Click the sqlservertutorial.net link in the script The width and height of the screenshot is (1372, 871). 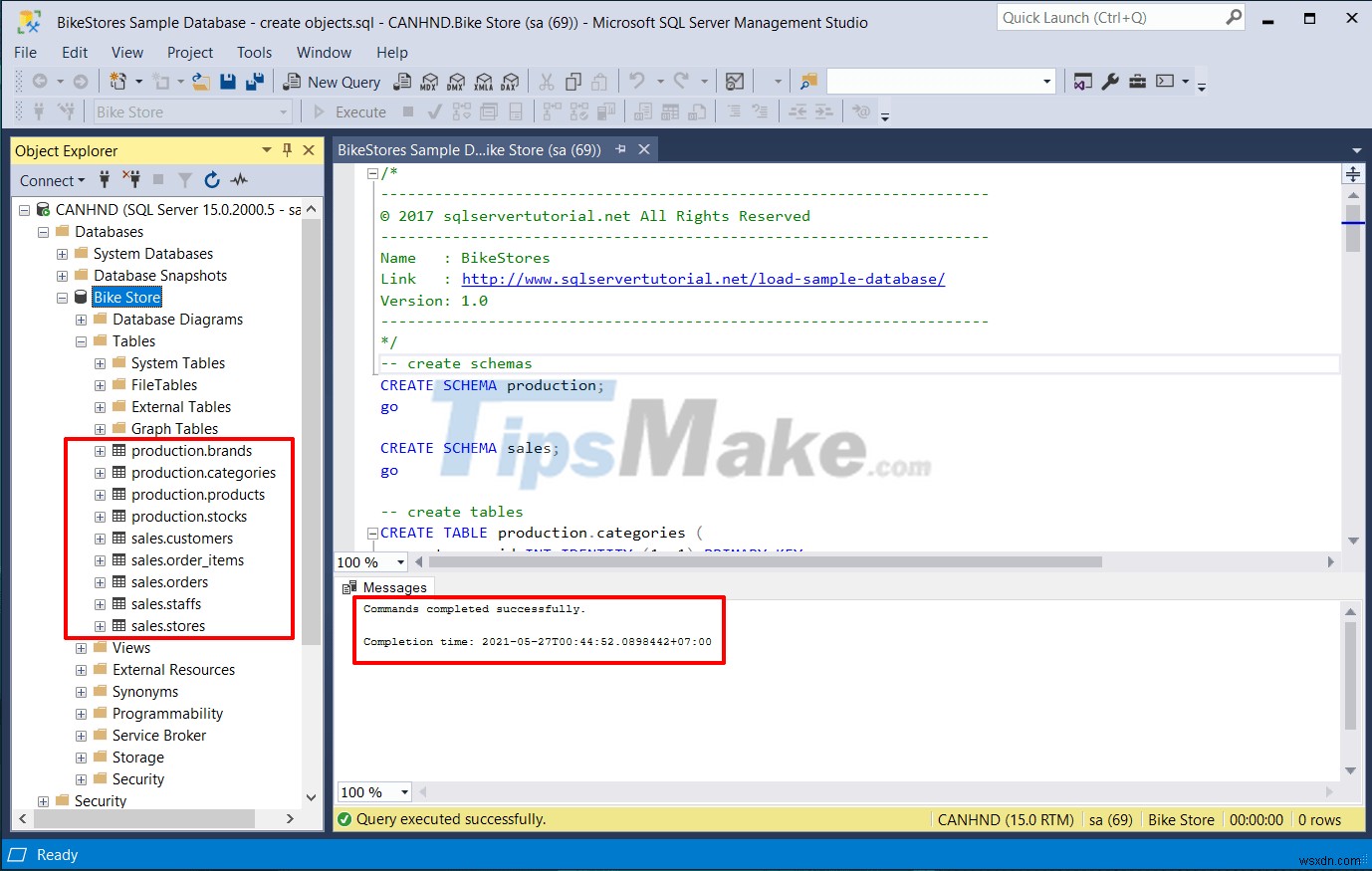[702, 279]
